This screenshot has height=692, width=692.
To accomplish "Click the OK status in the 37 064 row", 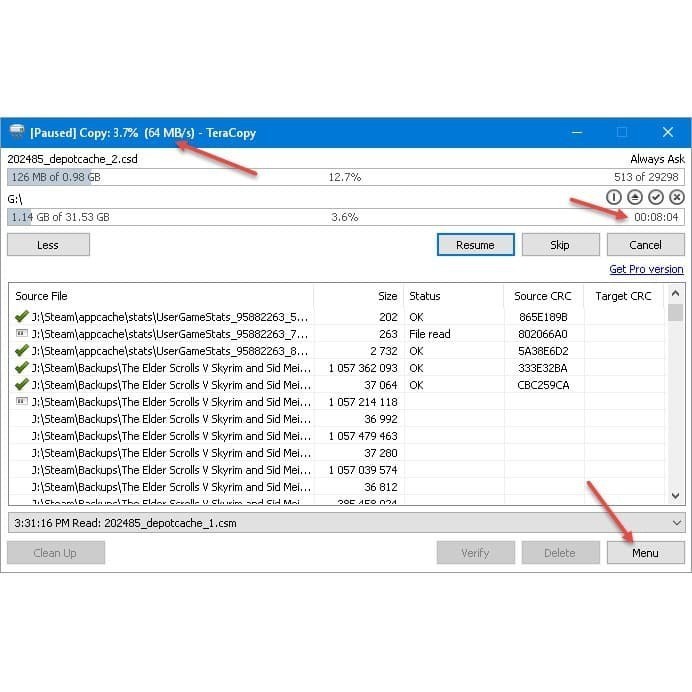I will 416,385.
